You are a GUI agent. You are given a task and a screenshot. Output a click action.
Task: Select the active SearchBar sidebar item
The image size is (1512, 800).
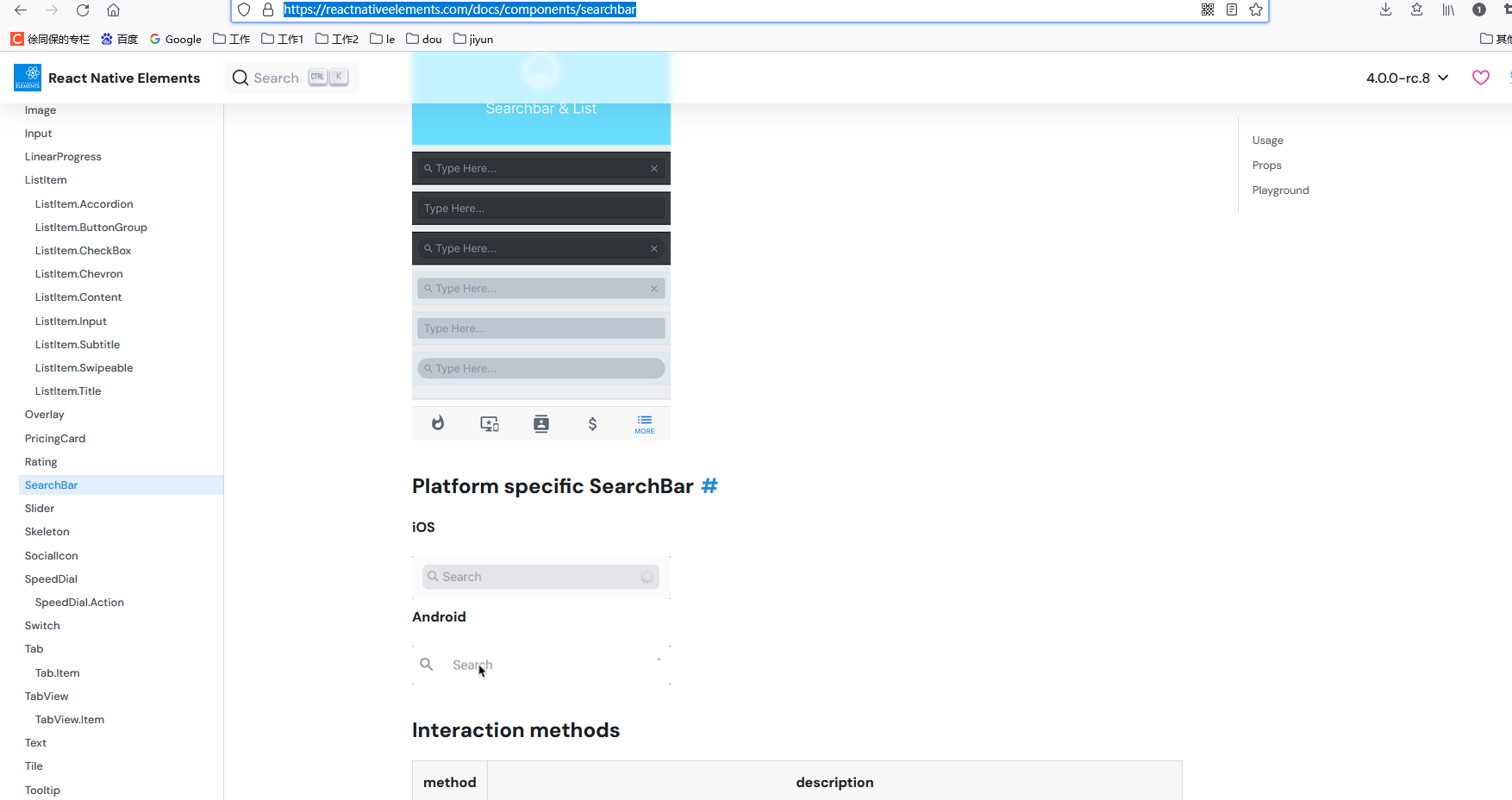pyautogui.click(x=121, y=484)
